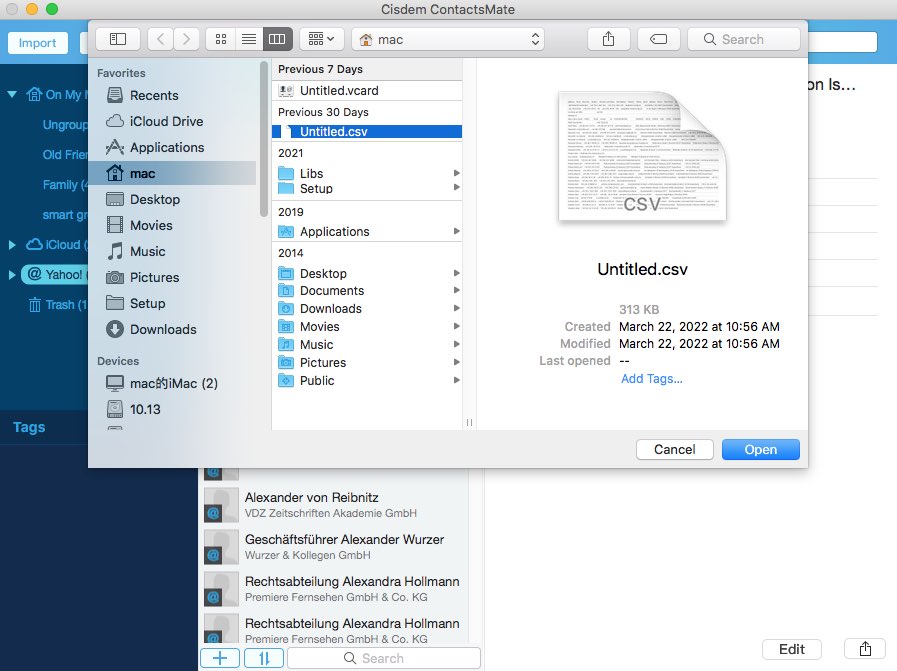897x671 pixels.
Task: Select contact Geschäftsführer Alexander Wurzer
Action: point(334,546)
